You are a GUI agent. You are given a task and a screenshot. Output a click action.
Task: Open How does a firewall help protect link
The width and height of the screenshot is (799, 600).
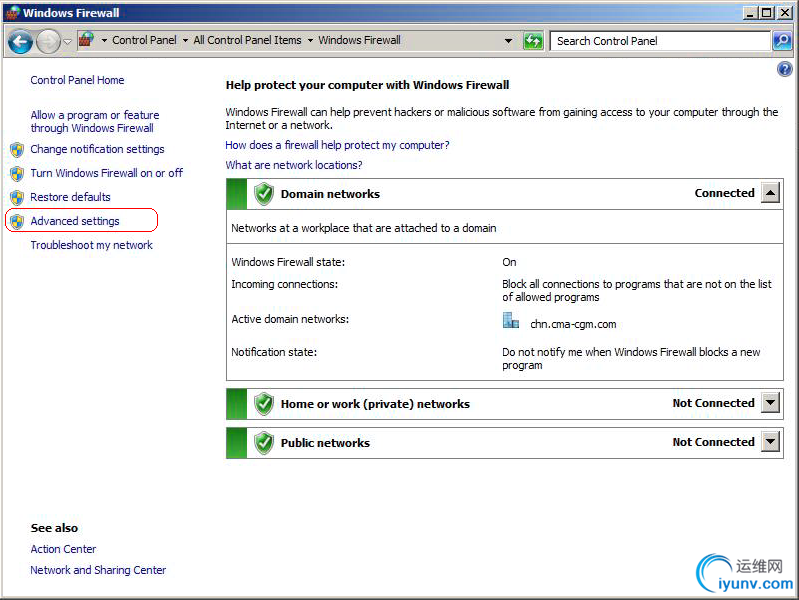click(x=337, y=145)
